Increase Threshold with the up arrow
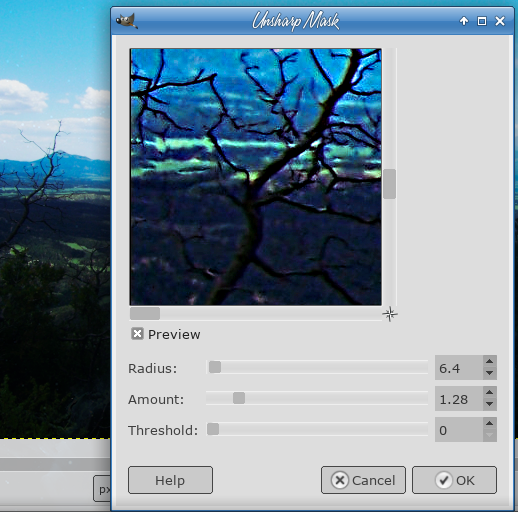 489,423
